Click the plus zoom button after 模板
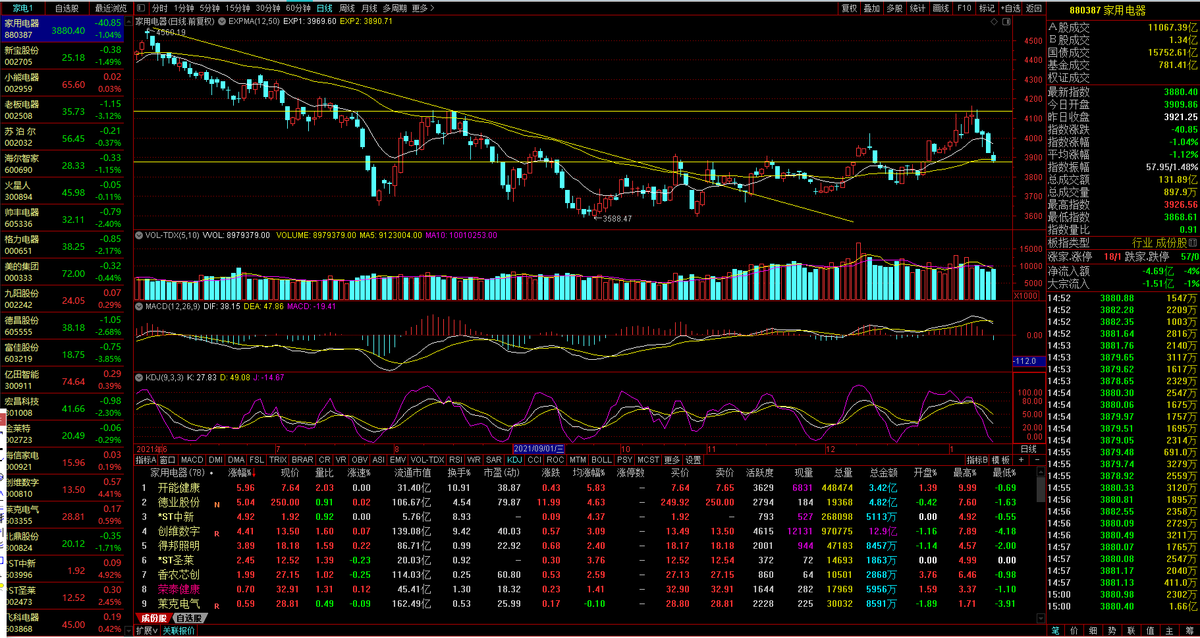 1022,460
